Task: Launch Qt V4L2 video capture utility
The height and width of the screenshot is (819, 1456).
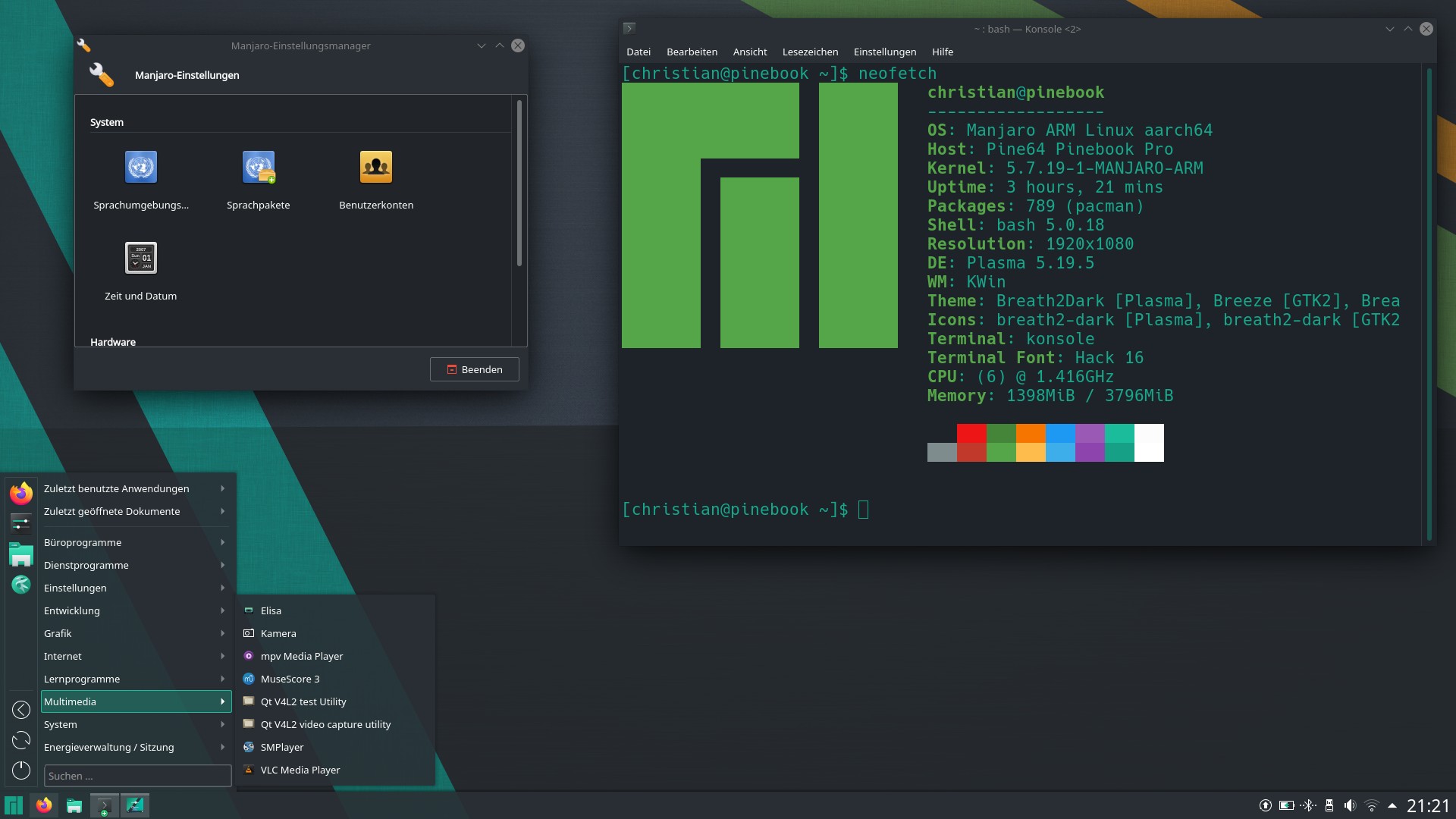Action: point(336,725)
